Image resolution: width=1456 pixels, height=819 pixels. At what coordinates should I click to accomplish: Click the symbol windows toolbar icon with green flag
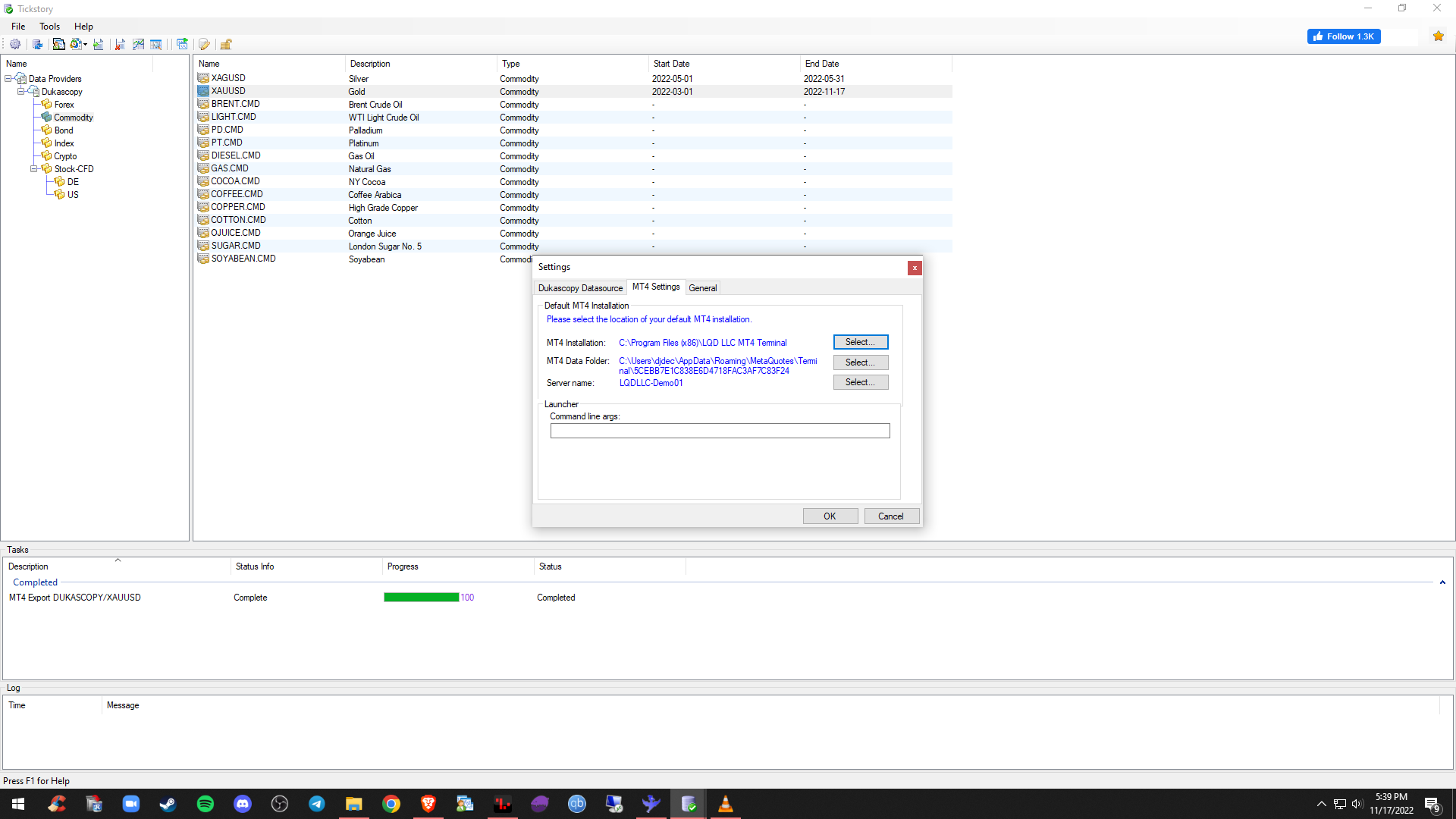pos(182,44)
